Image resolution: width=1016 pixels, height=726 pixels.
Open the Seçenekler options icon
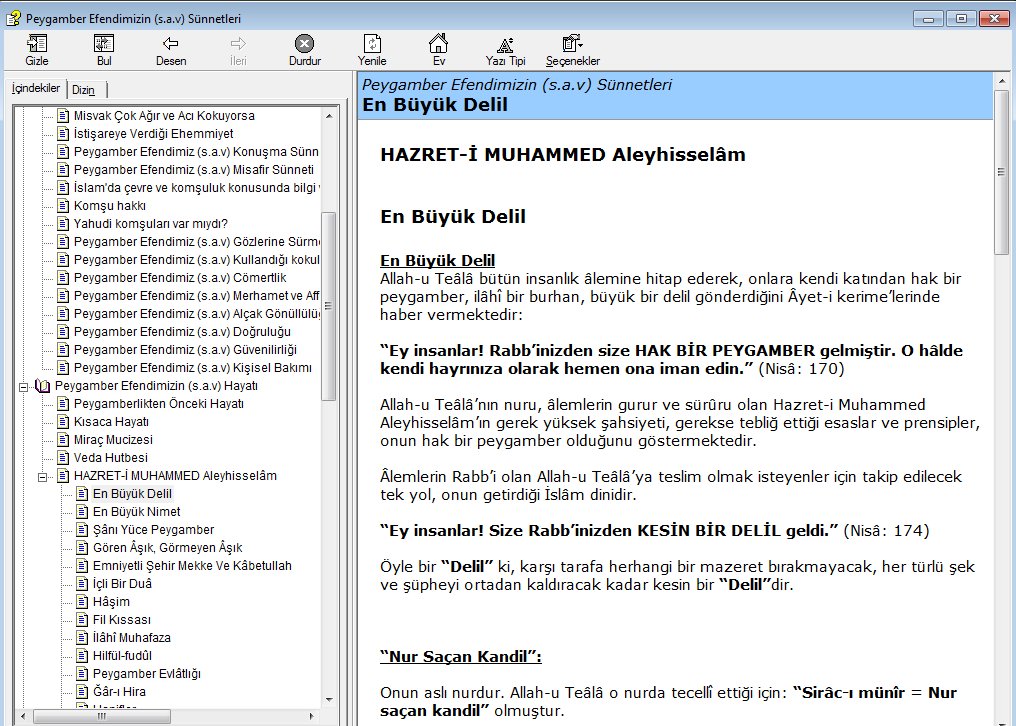point(572,49)
